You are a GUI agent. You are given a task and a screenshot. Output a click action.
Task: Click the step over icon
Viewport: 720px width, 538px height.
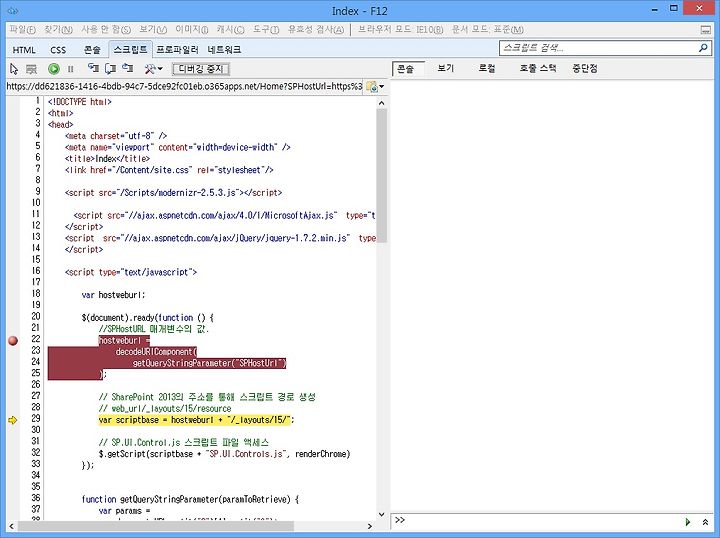pyautogui.click(x=110, y=68)
